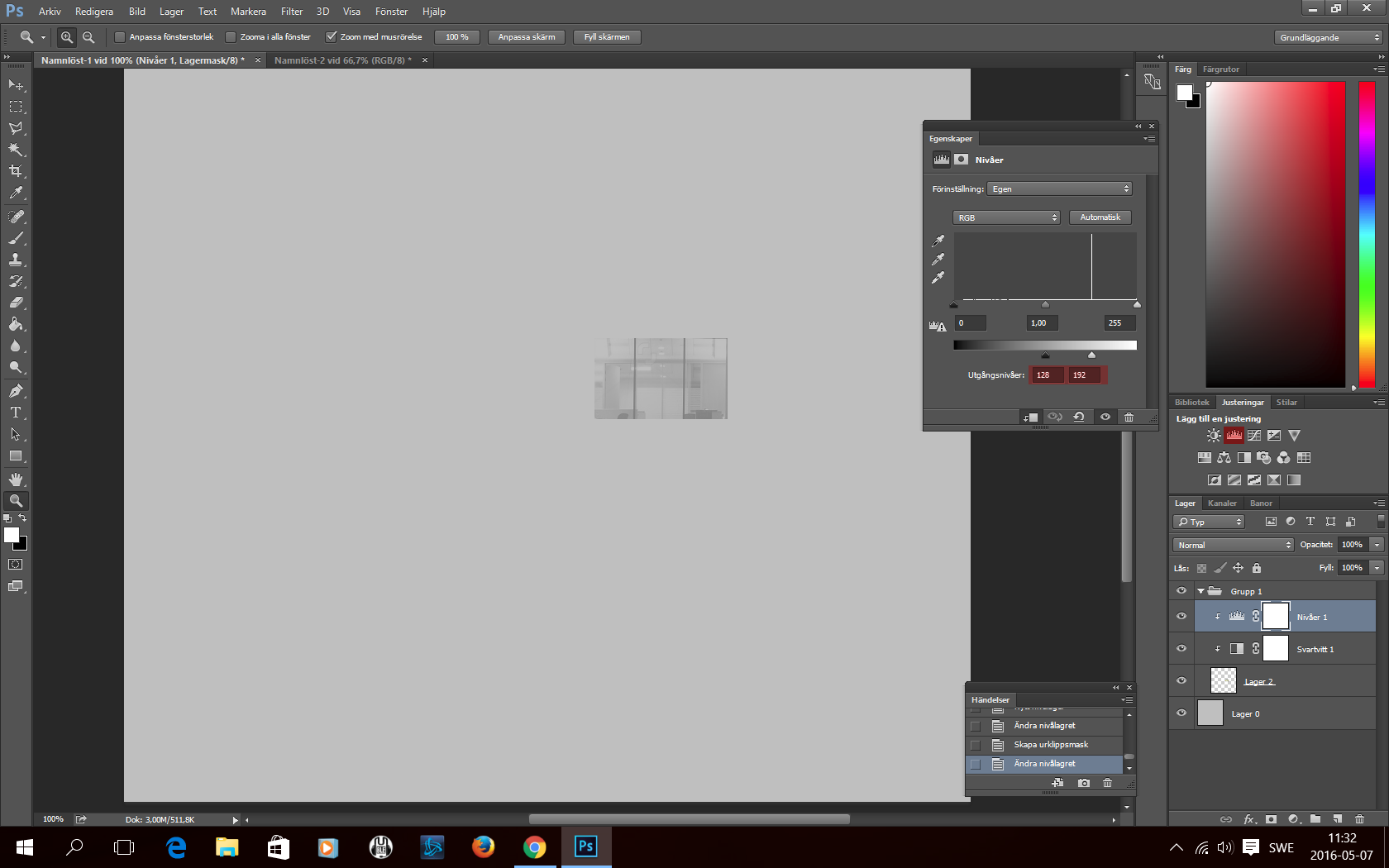This screenshot has height=868, width=1389.
Task: Select the Hand tool
Action: click(x=16, y=479)
